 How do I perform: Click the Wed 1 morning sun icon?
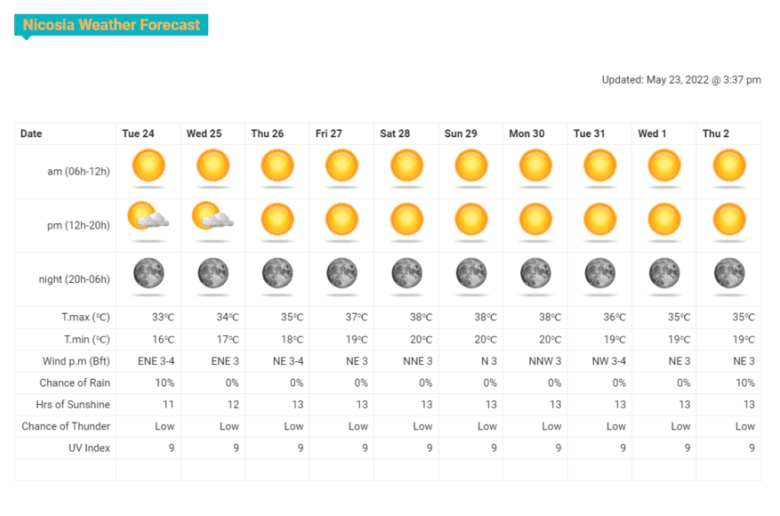pyautogui.click(x=665, y=166)
